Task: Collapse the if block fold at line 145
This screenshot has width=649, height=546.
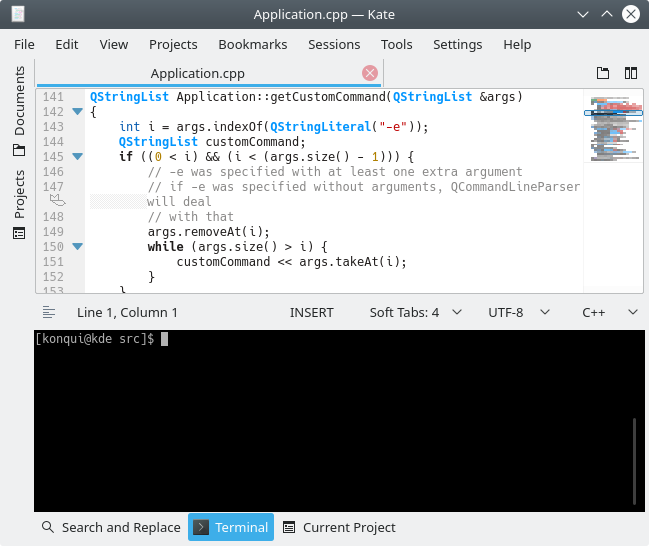Action: pyautogui.click(x=77, y=156)
